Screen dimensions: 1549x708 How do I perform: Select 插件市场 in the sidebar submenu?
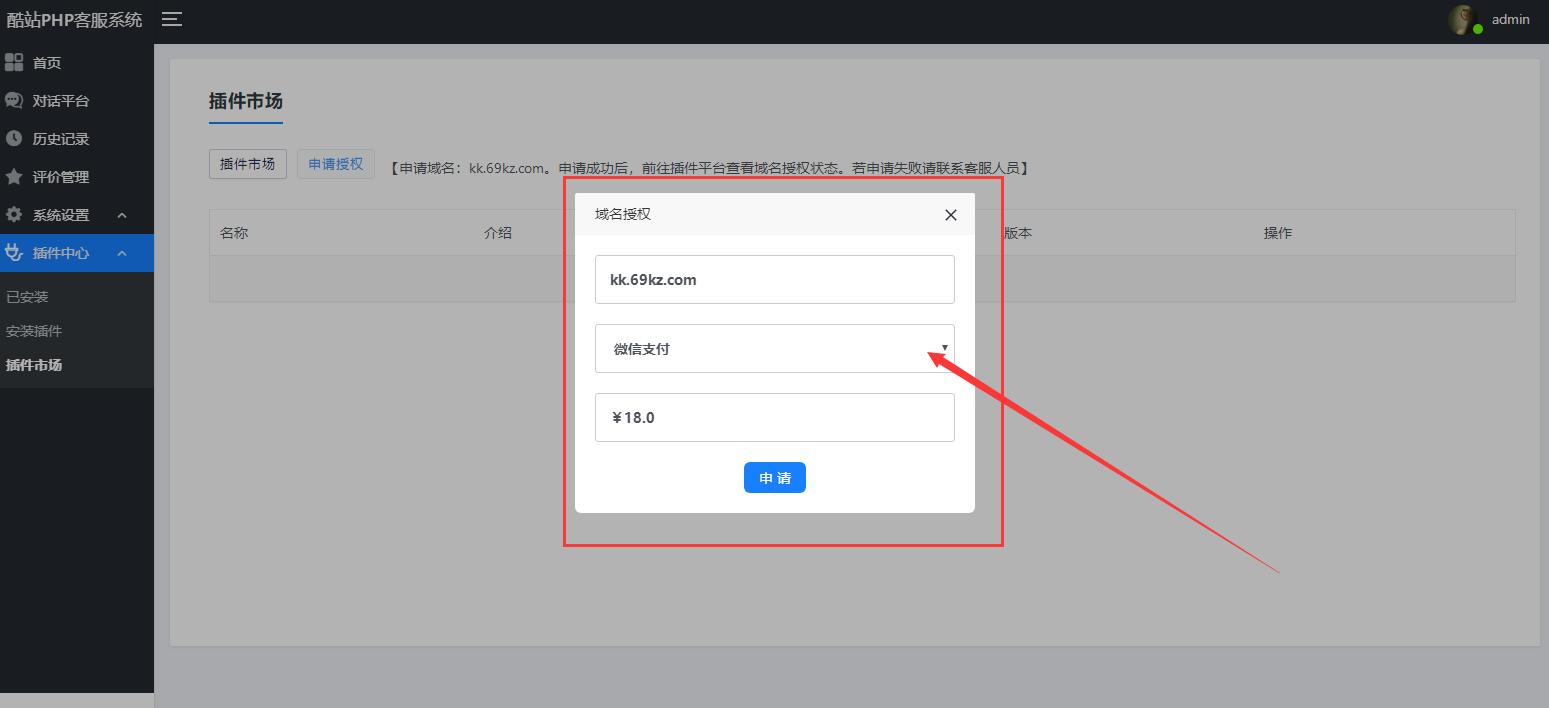tap(34, 365)
